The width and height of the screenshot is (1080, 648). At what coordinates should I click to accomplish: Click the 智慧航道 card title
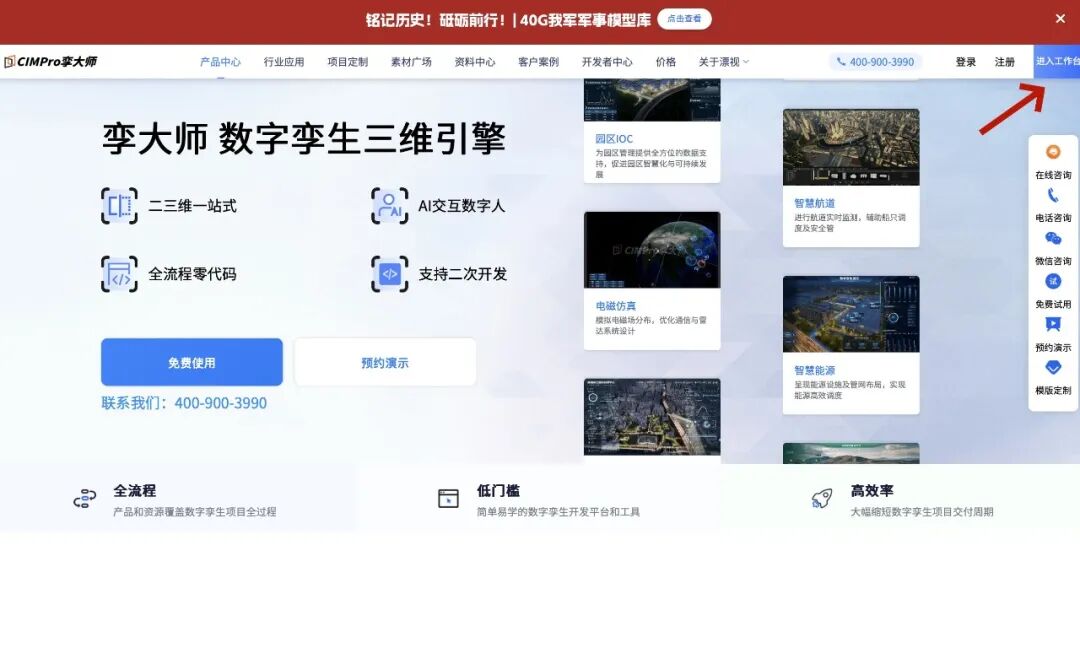click(814, 203)
